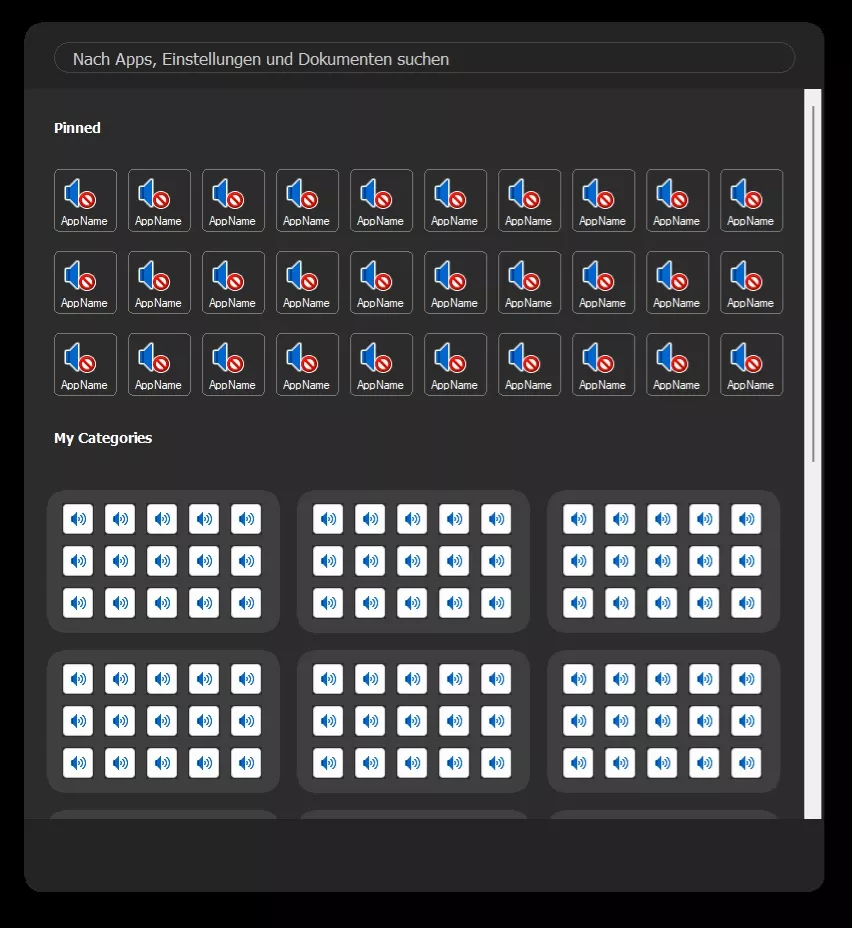The width and height of the screenshot is (852, 928).
Task: Choose the bottom-left speaker icon in second-row middle folder
Action: tap(328, 762)
